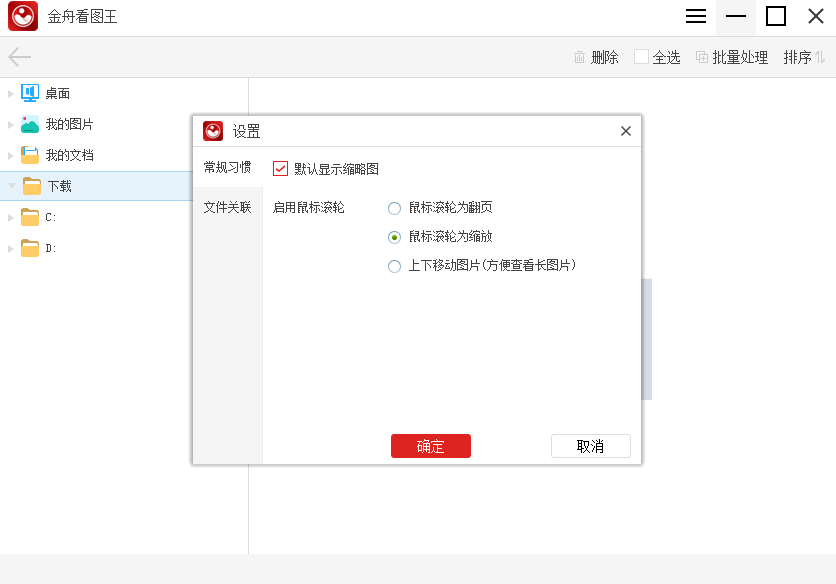Open the hamburger main menu
Screen dimensions: 836x584
[696, 16]
